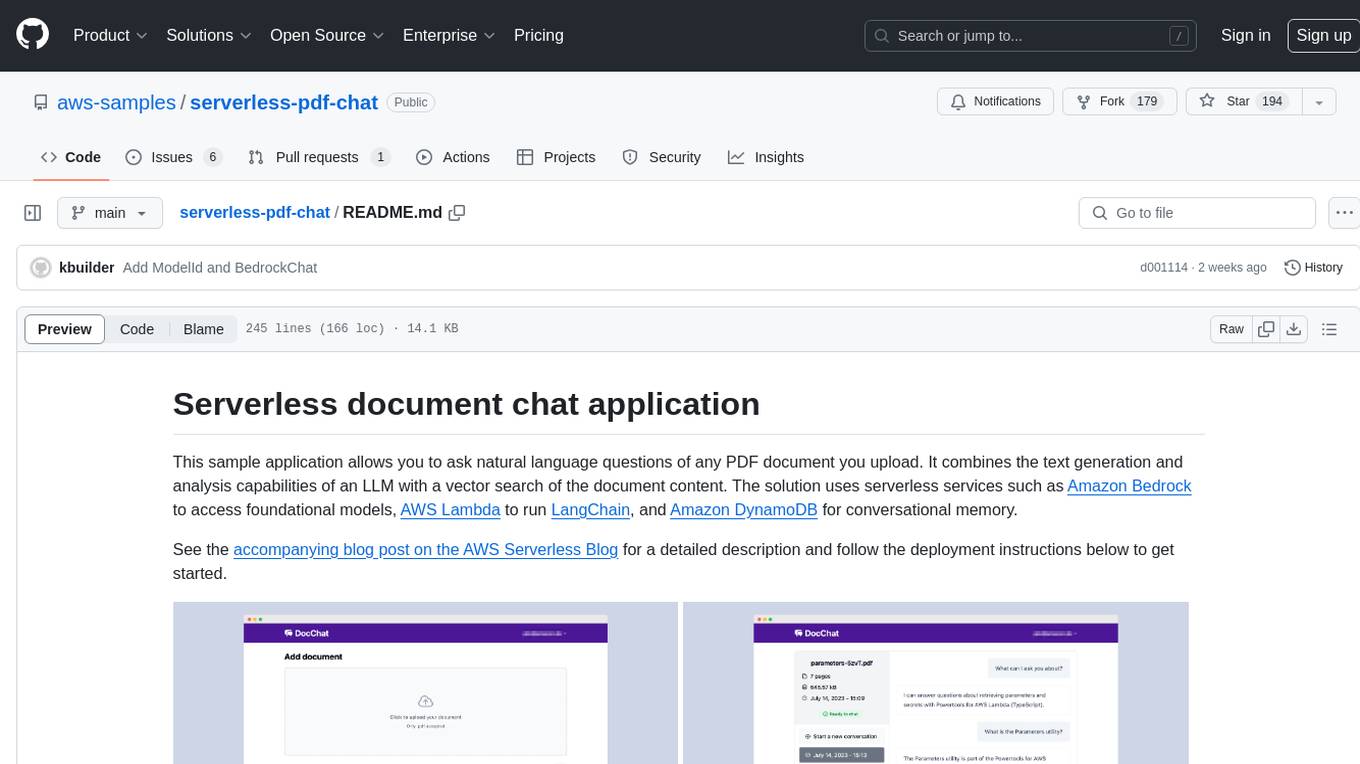The width and height of the screenshot is (1360, 764).
Task: Open the serverless-pdf-chat repository link
Action: [284, 102]
